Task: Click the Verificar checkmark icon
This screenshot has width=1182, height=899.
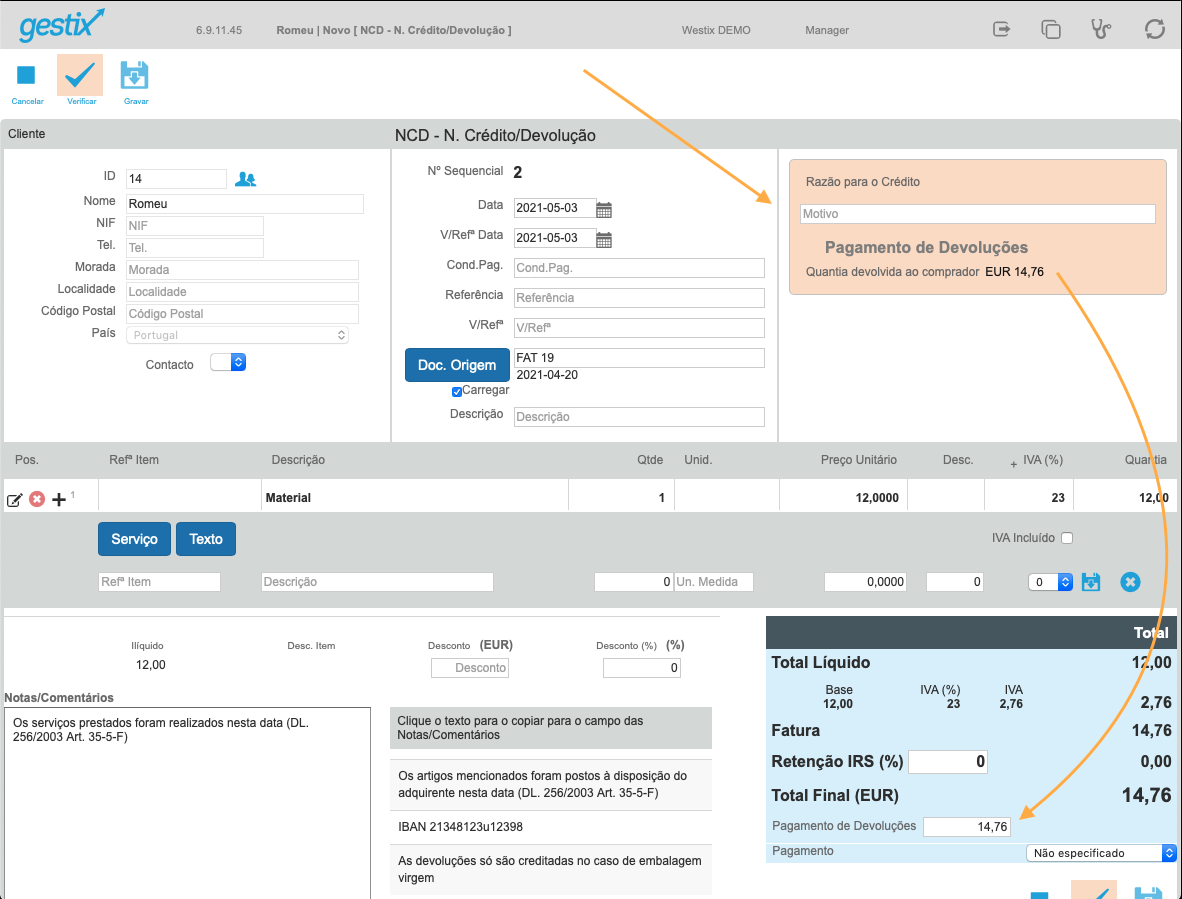Action: pyautogui.click(x=80, y=75)
